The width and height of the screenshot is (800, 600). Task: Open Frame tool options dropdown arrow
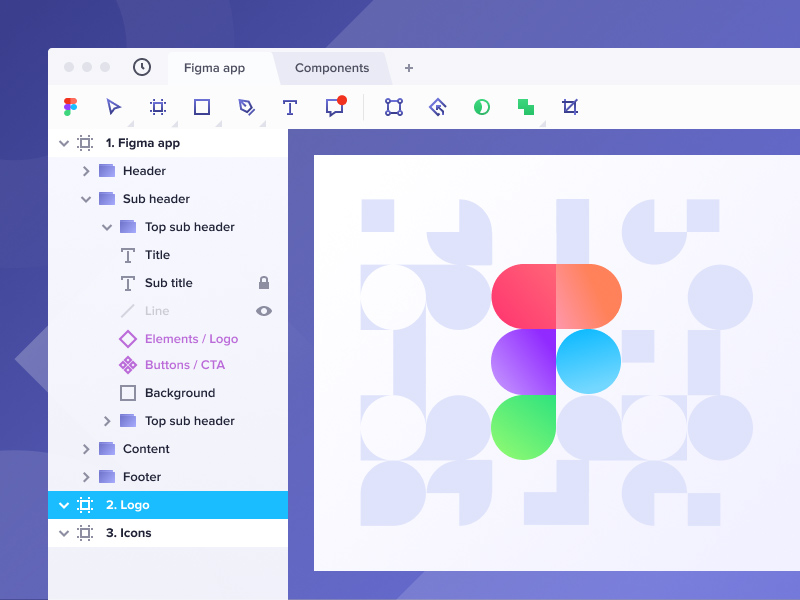pos(175,123)
